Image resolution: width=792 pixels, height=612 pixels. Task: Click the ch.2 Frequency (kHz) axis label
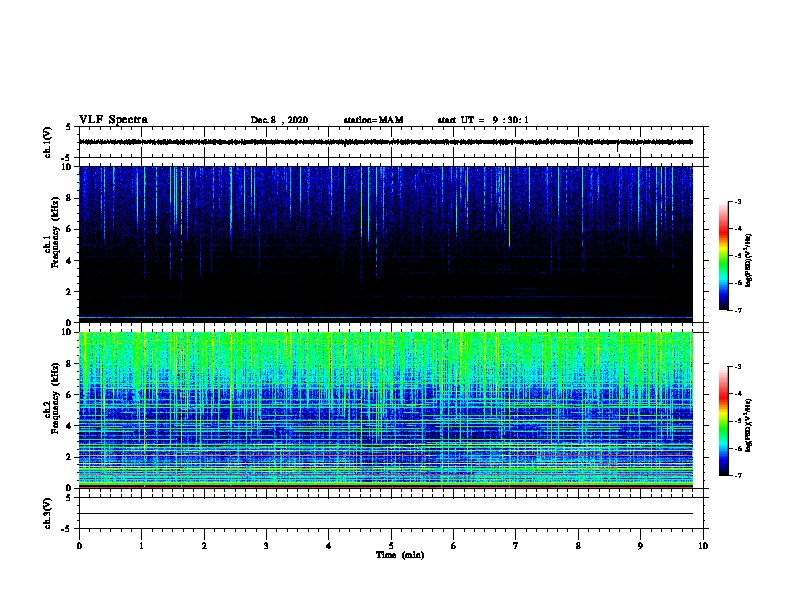point(52,398)
